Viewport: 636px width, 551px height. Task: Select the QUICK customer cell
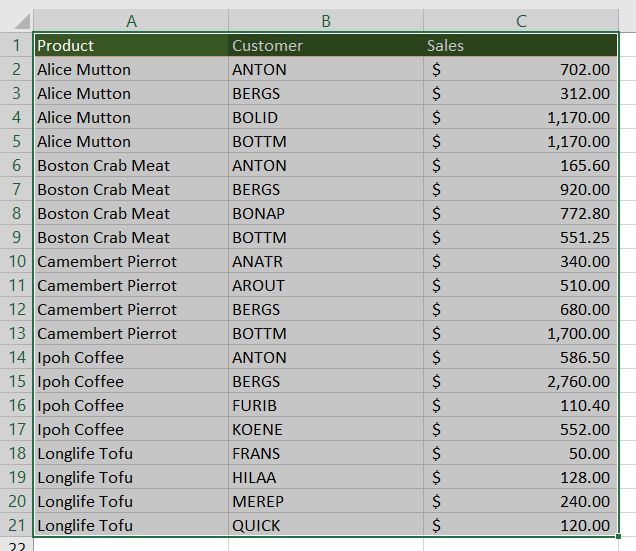pyautogui.click(x=326, y=525)
